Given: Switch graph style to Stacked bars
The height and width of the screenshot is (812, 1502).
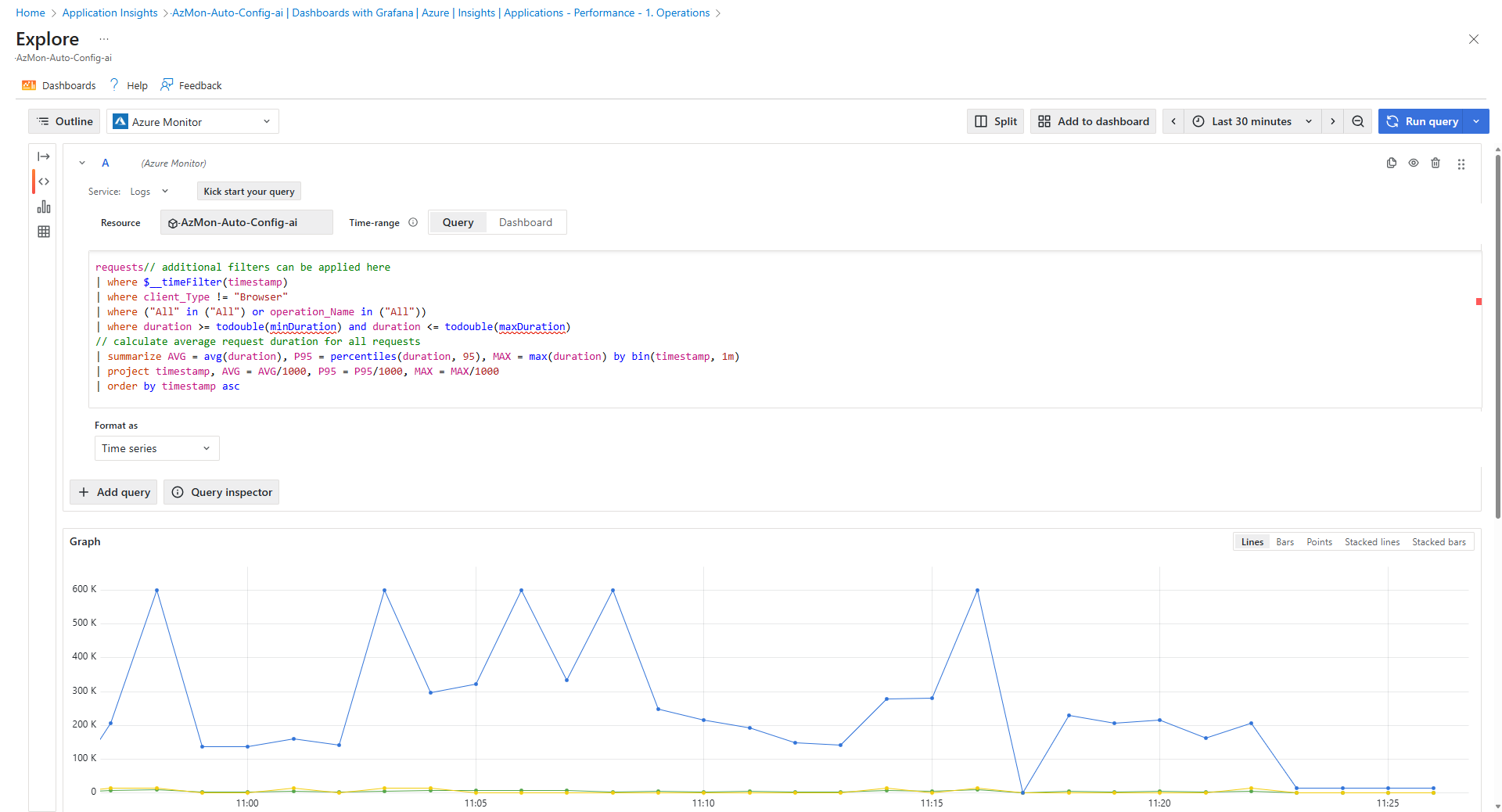Looking at the screenshot, I should [x=1438, y=542].
